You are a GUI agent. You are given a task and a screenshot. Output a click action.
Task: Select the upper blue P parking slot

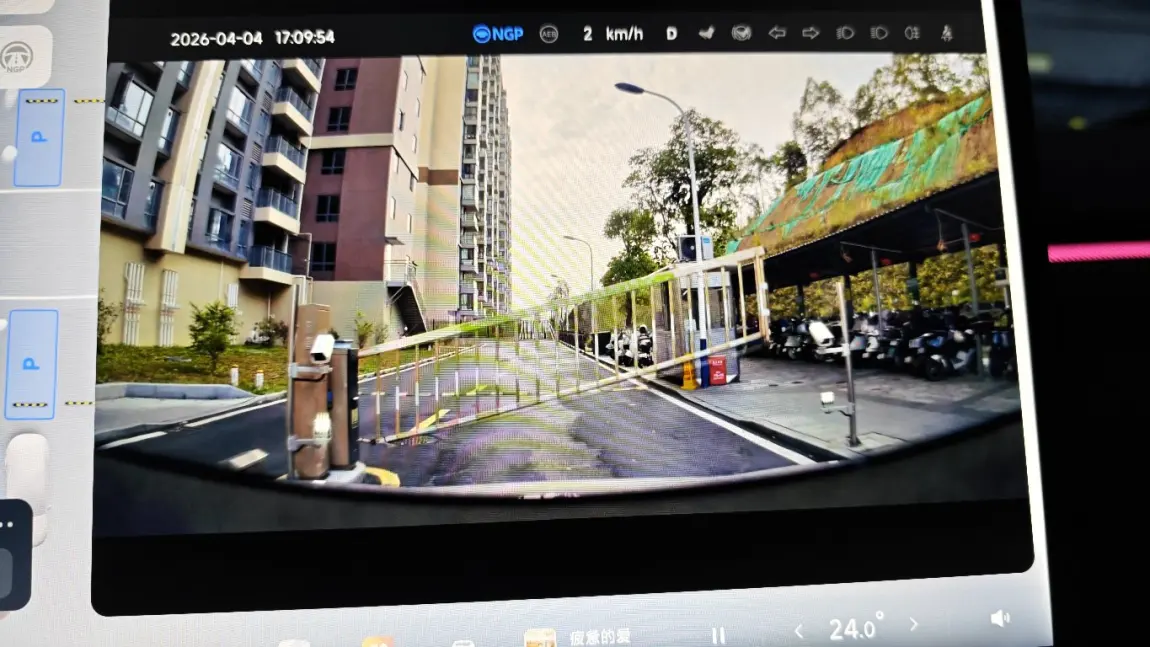pos(39,137)
